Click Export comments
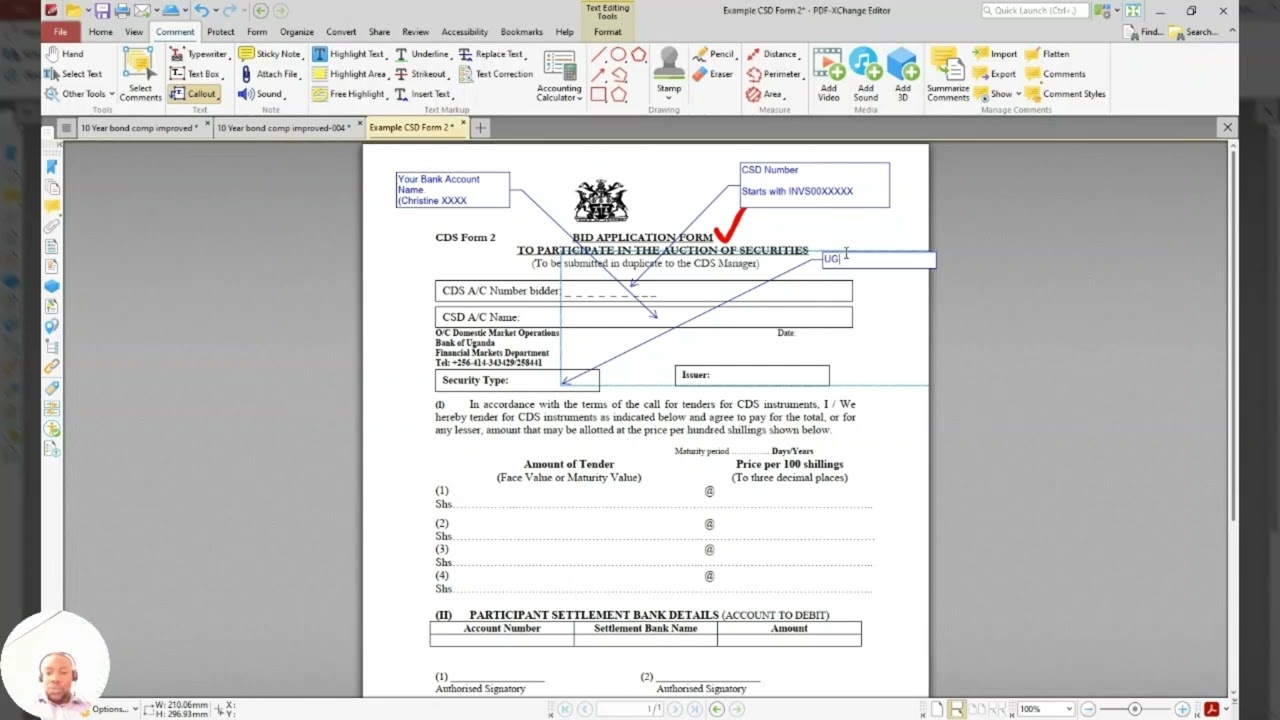Viewport: 1280px width, 720px height. 996,74
